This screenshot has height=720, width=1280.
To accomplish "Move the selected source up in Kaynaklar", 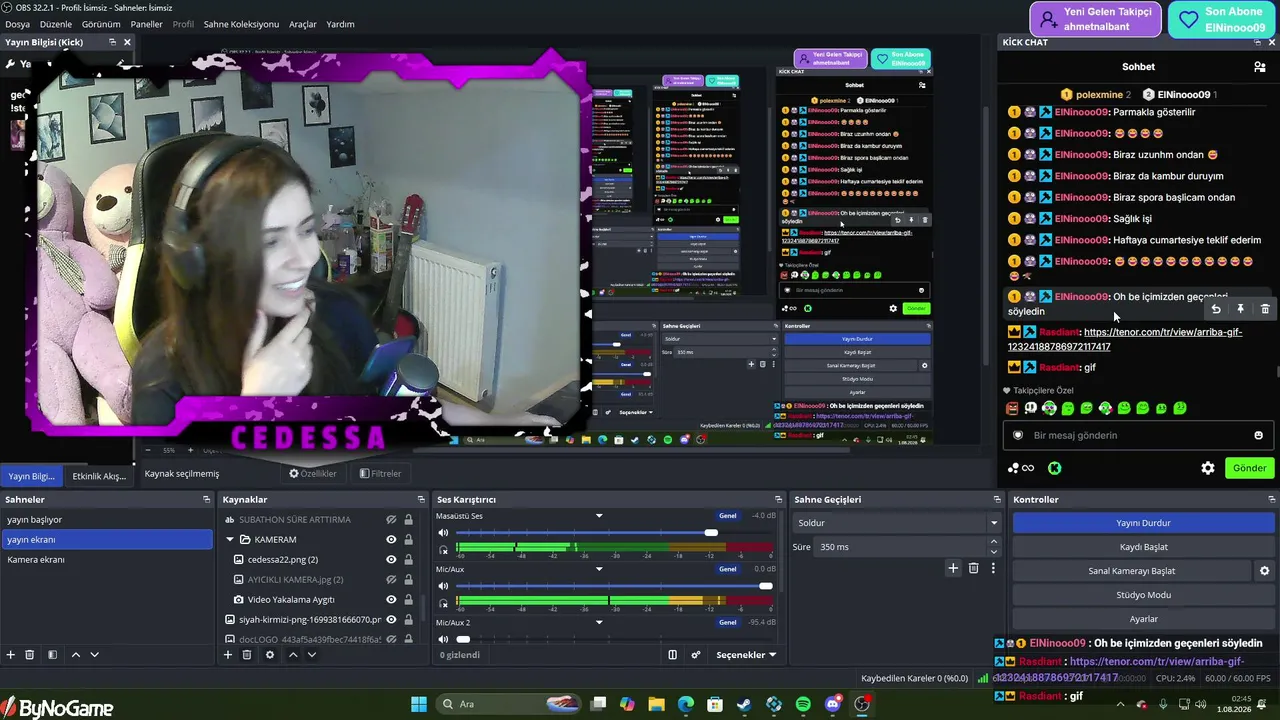I will pyautogui.click(x=293, y=655).
